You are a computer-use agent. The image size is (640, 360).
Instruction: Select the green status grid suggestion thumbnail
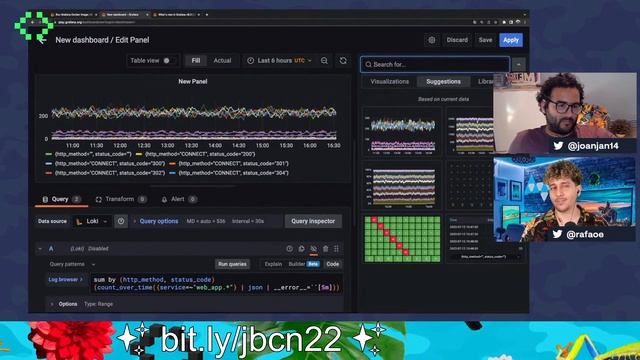402,239
